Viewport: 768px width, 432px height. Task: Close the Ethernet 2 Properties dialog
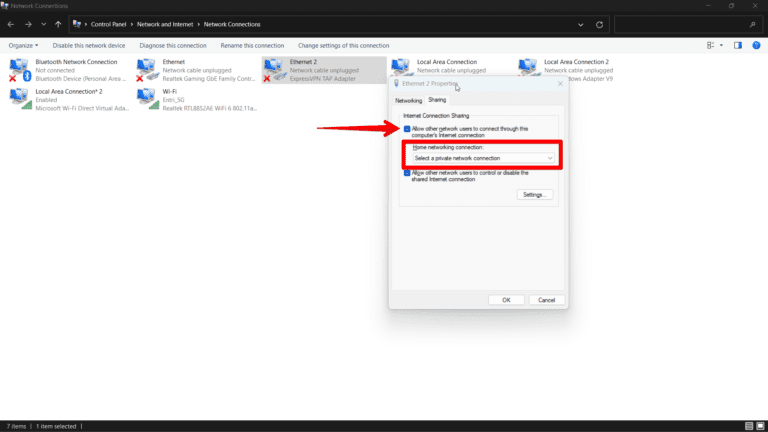point(560,84)
